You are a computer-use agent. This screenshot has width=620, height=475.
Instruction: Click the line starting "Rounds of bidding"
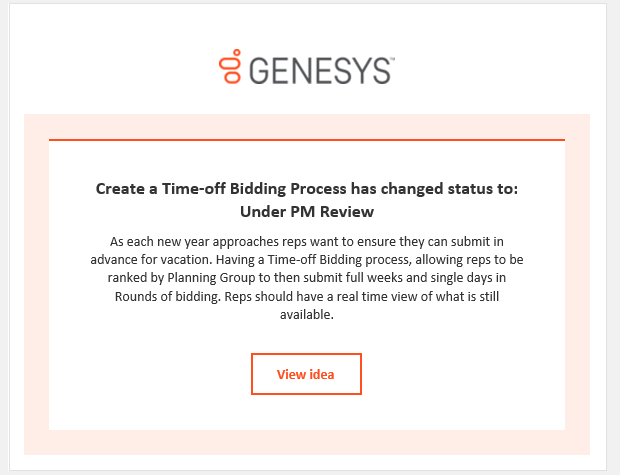tap(306, 296)
